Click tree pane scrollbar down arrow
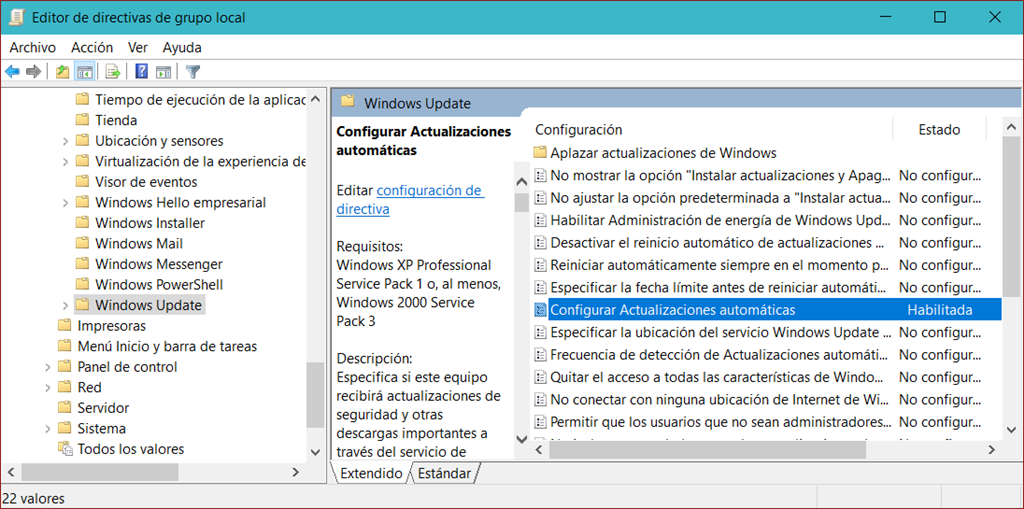The image size is (1024, 509). [315, 452]
